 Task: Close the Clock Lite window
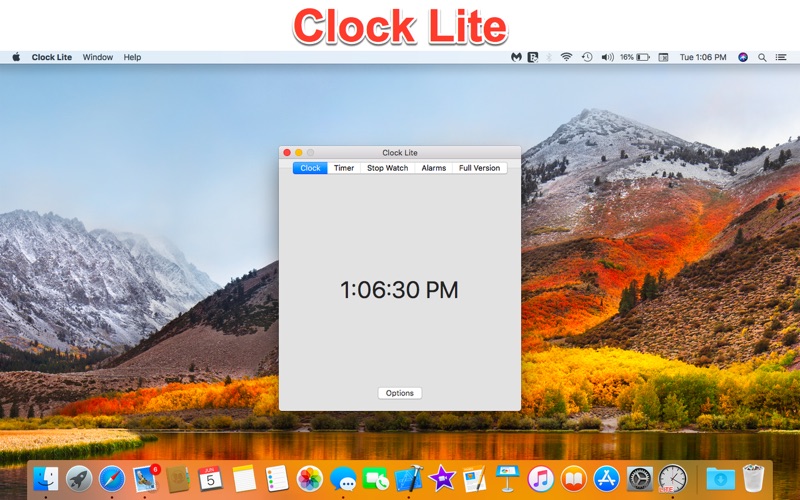287,153
